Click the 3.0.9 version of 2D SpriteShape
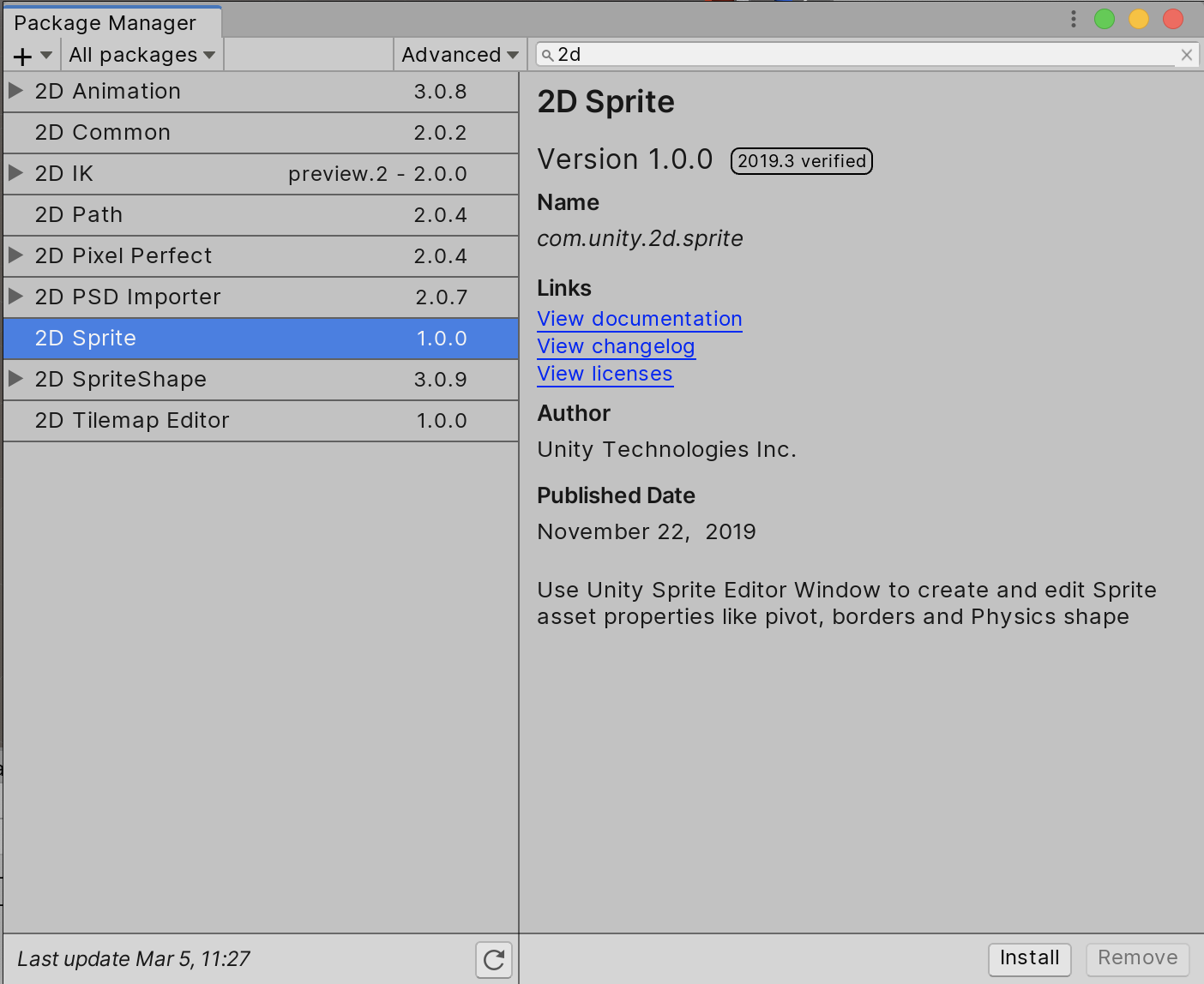The image size is (1204, 984). (441, 380)
